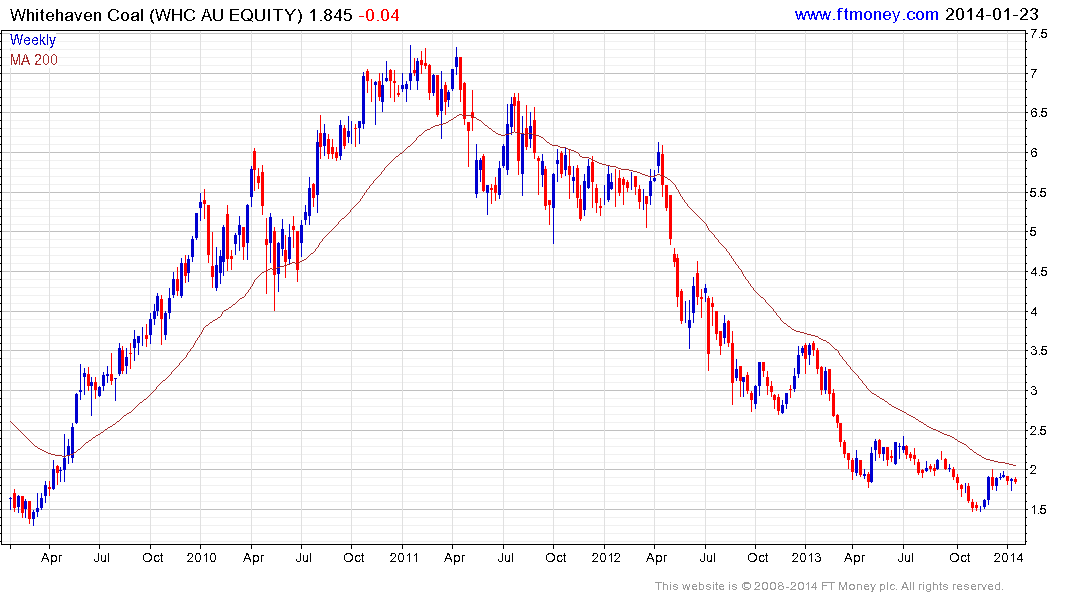Select the Whitehaven Coal (WHC AU EQUITY) title
The width and height of the screenshot is (1075, 600).
pos(156,15)
